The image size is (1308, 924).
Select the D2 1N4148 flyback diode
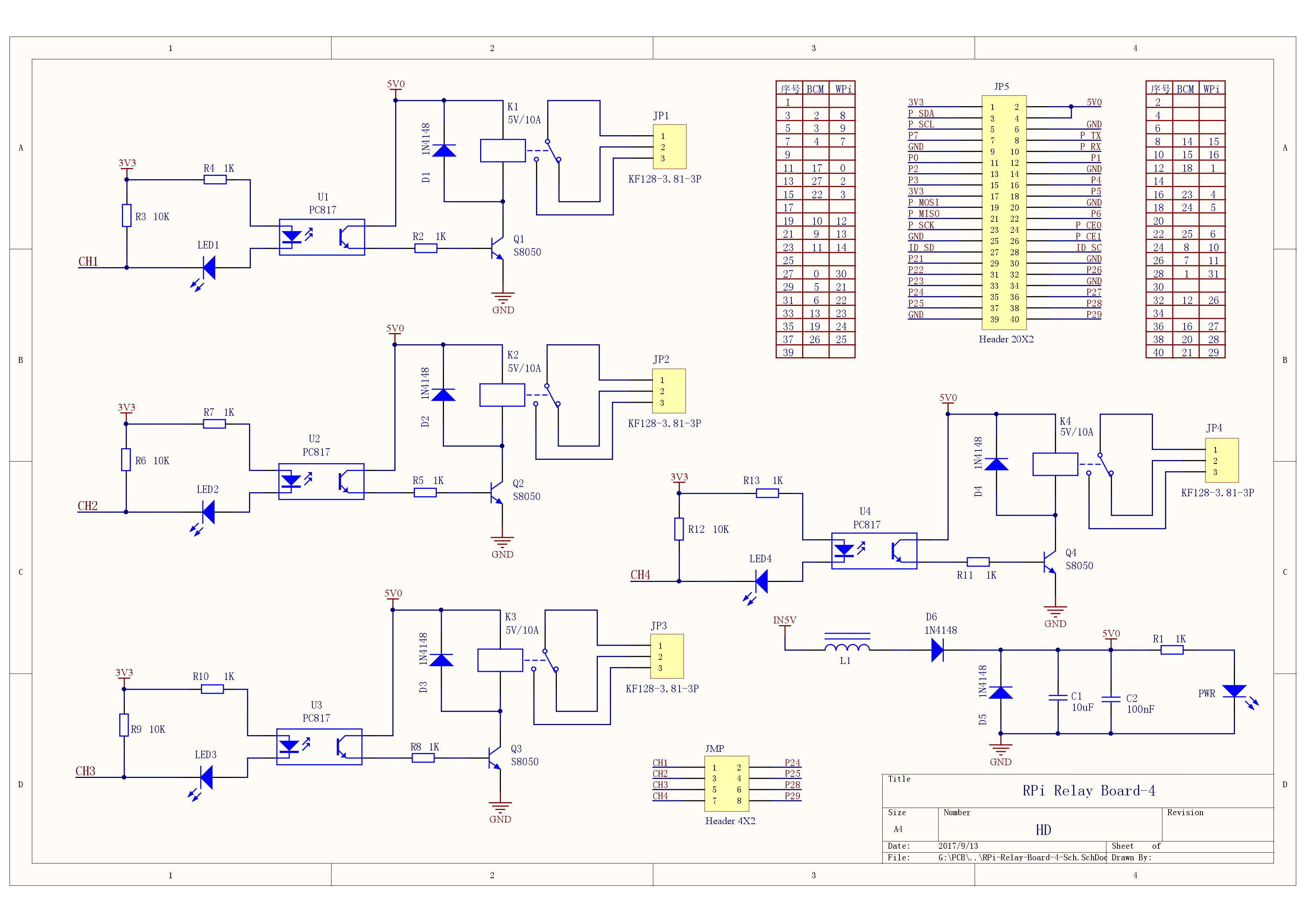[443, 395]
